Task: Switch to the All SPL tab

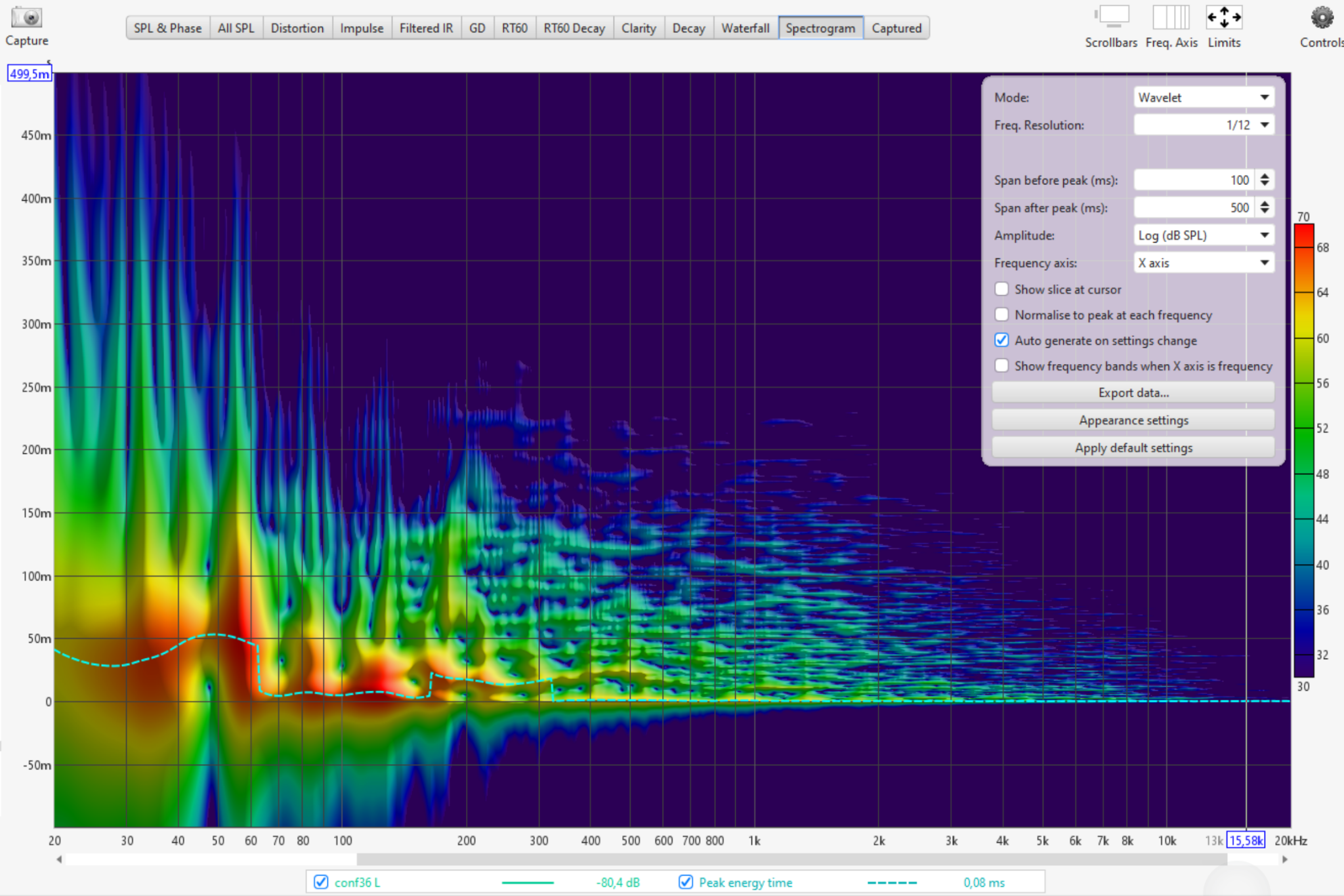Action: pos(236,28)
